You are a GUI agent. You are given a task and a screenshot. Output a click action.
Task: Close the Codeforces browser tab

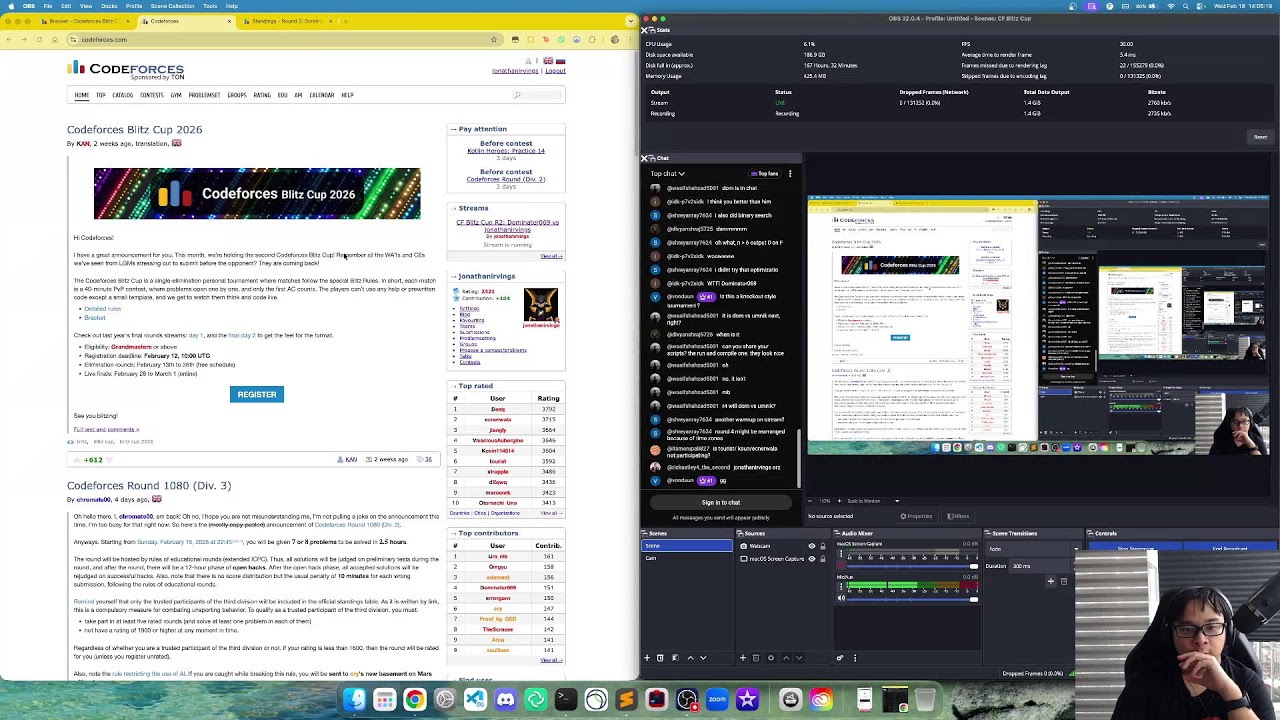(229, 21)
